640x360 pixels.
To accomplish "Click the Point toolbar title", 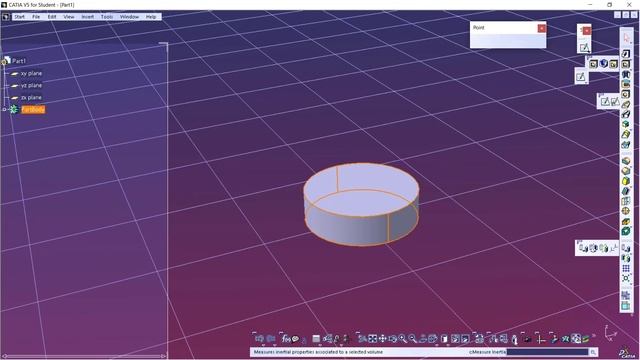I will pyautogui.click(x=478, y=28).
